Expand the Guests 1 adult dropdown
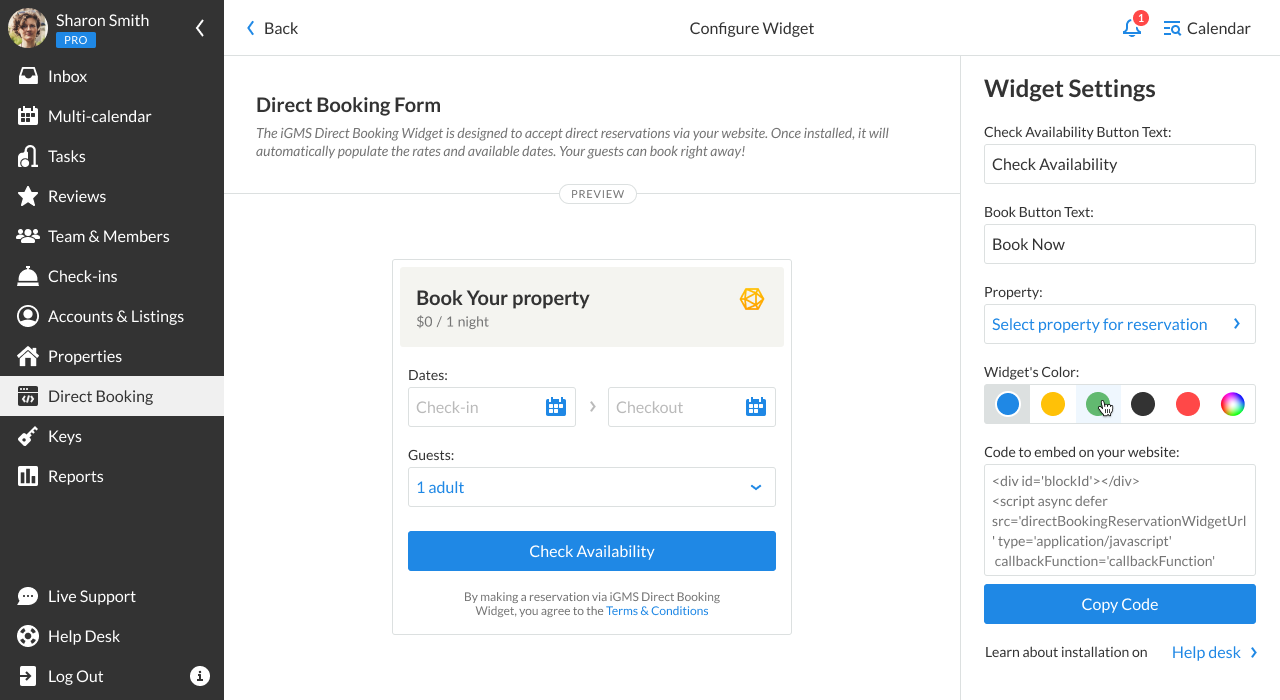 (x=592, y=487)
